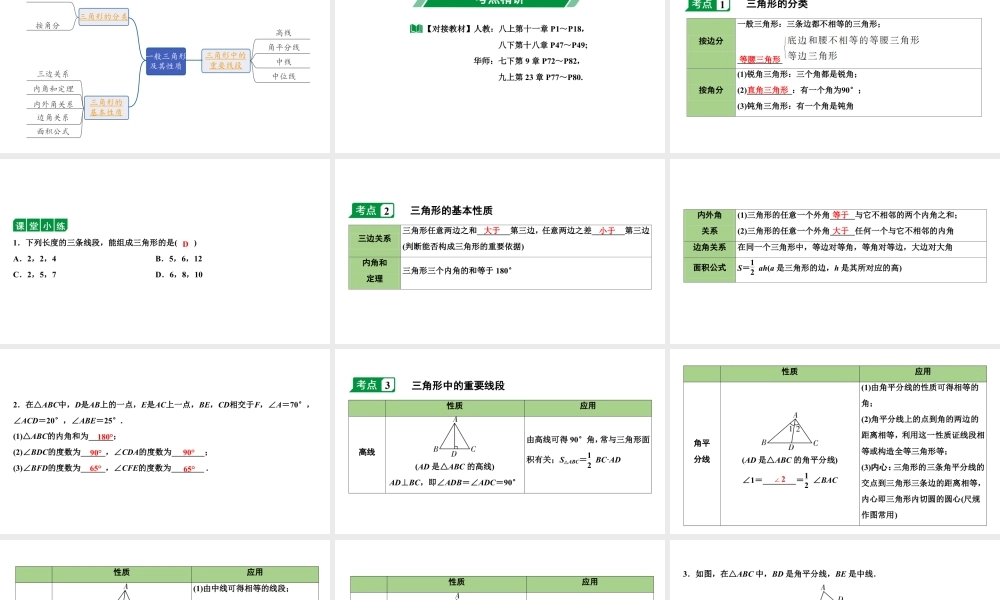Click the red 课堂小练 badge
Image resolution: width=1000 pixels, height=600 pixels.
coord(40,224)
